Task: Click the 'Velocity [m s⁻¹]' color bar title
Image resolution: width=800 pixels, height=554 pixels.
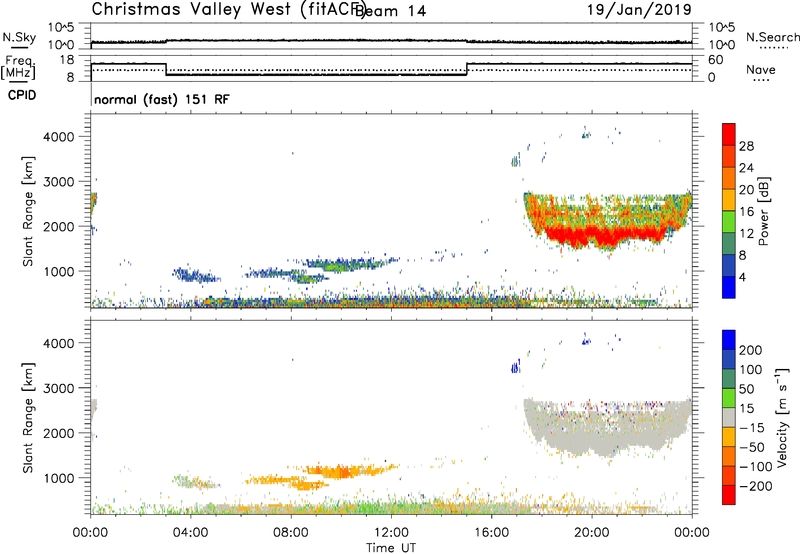Action: tap(782, 417)
